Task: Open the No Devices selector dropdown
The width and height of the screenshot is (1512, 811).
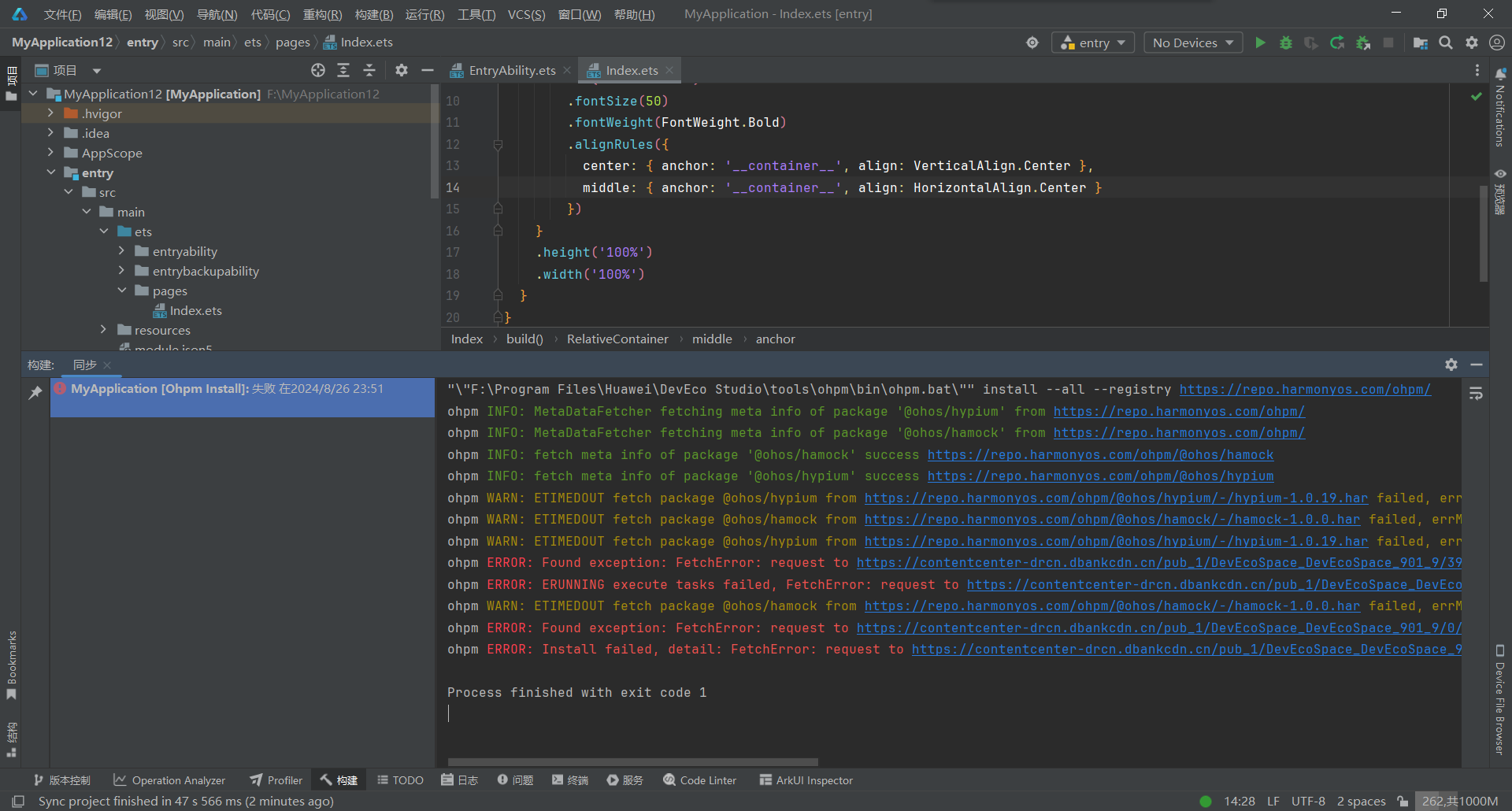Action: (1193, 43)
